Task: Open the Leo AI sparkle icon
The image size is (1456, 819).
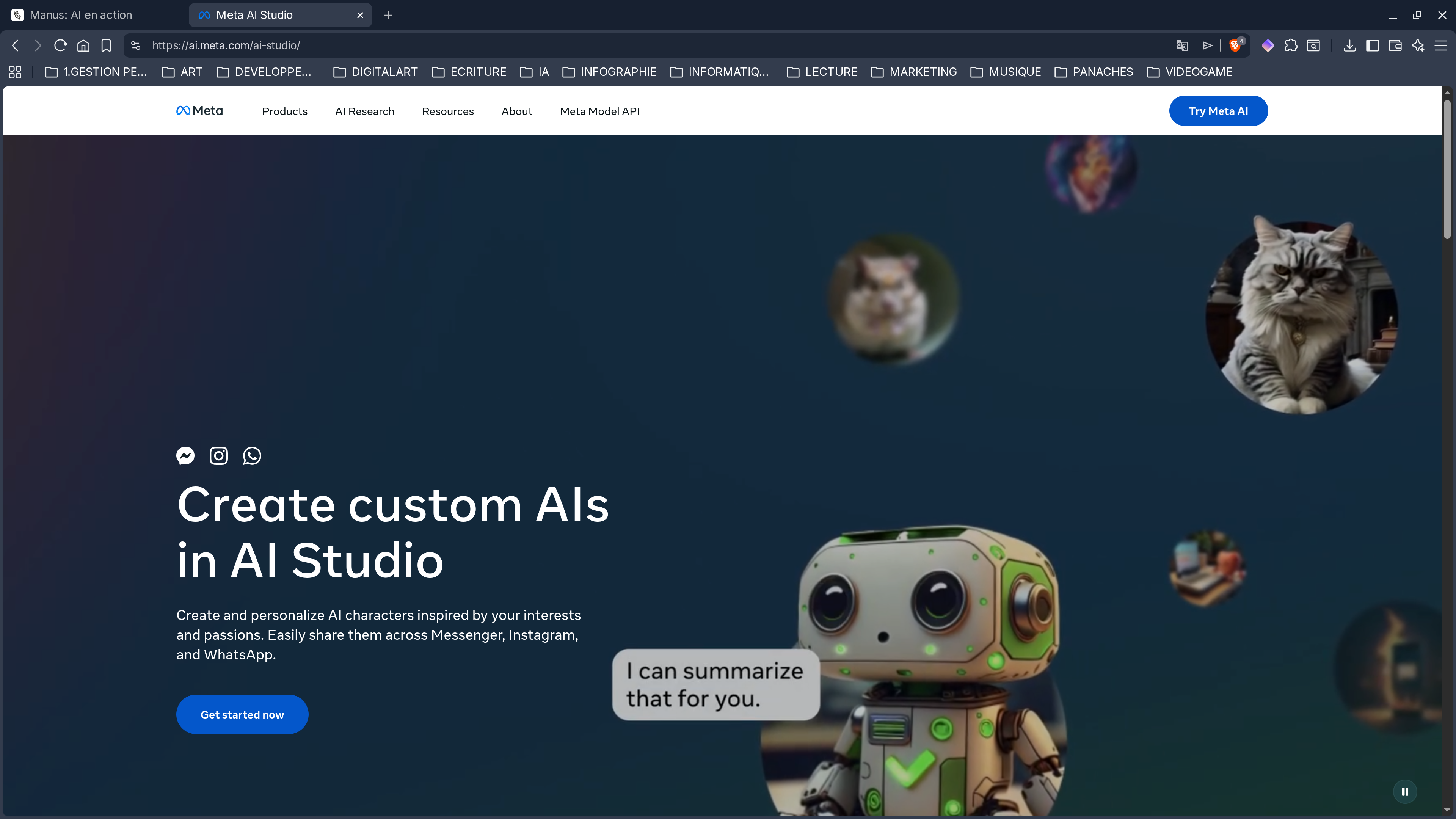Action: pos(1418,45)
